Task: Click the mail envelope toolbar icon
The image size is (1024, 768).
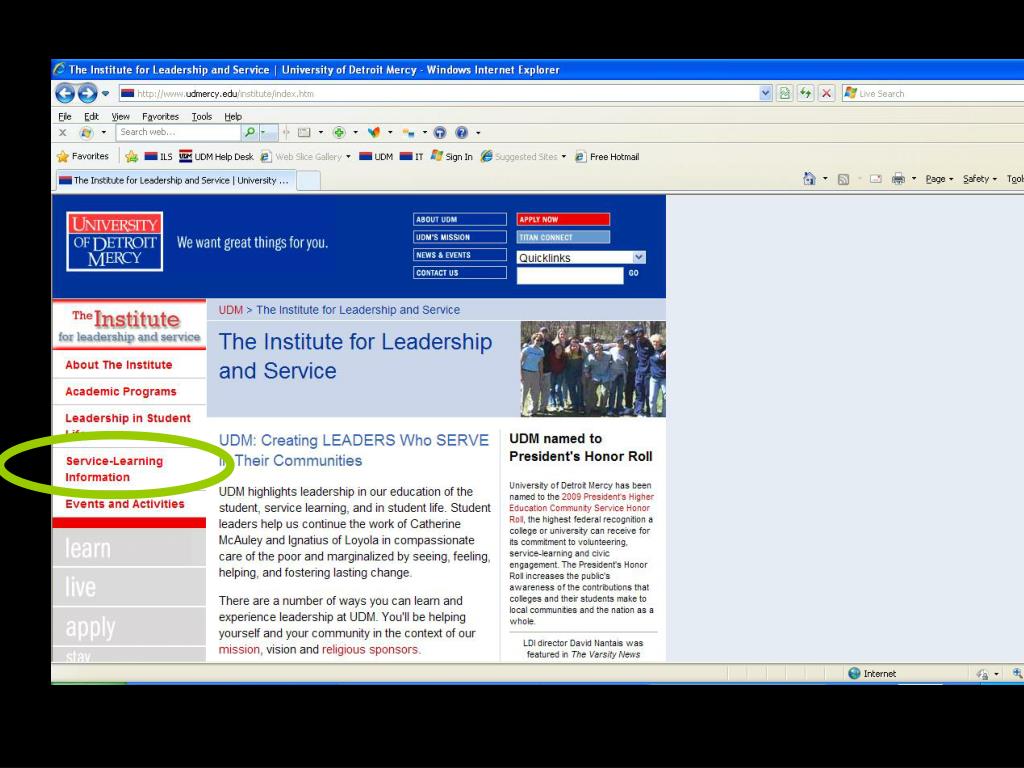Action: pyautogui.click(x=304, y=133)
